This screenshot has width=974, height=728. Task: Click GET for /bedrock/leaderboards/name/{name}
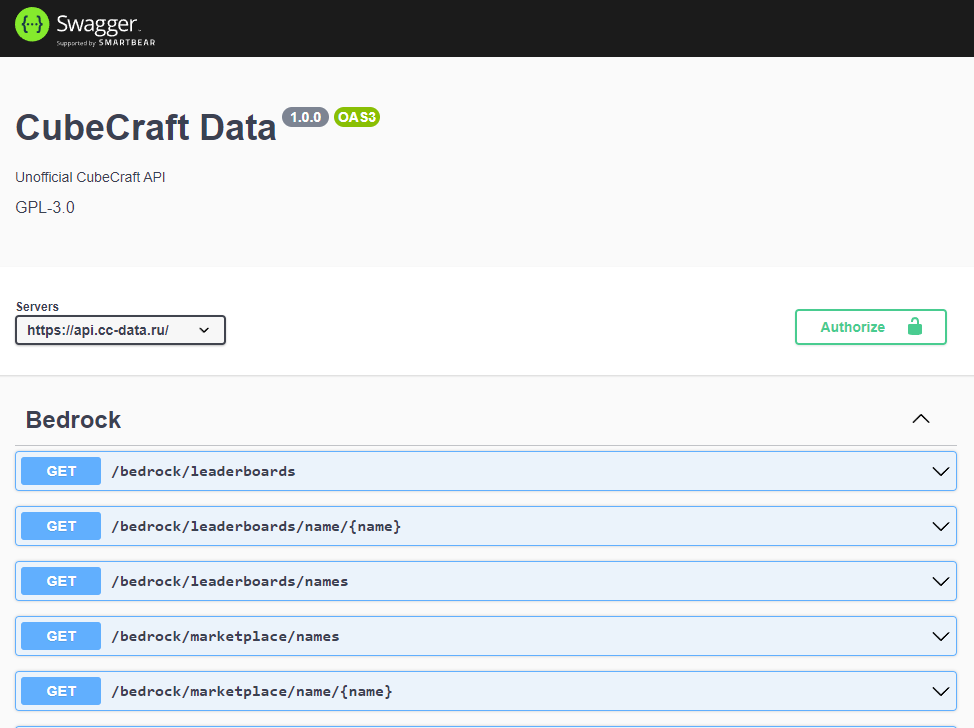pos(61,526)
